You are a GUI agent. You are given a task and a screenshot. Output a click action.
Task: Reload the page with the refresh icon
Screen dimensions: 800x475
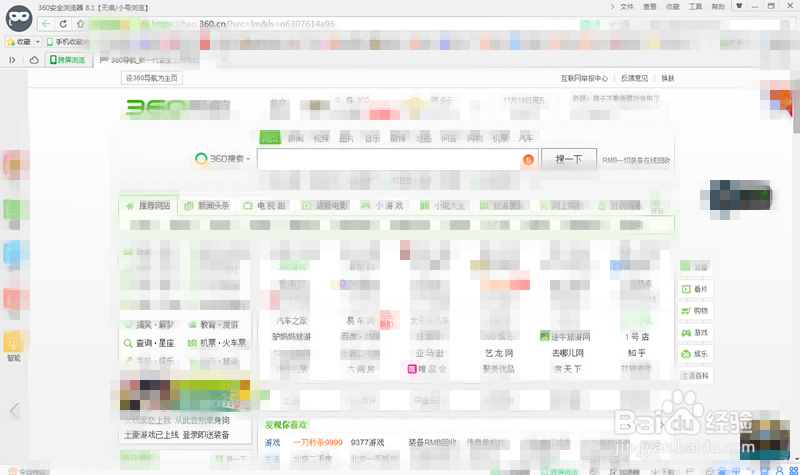tap(63, 24)
